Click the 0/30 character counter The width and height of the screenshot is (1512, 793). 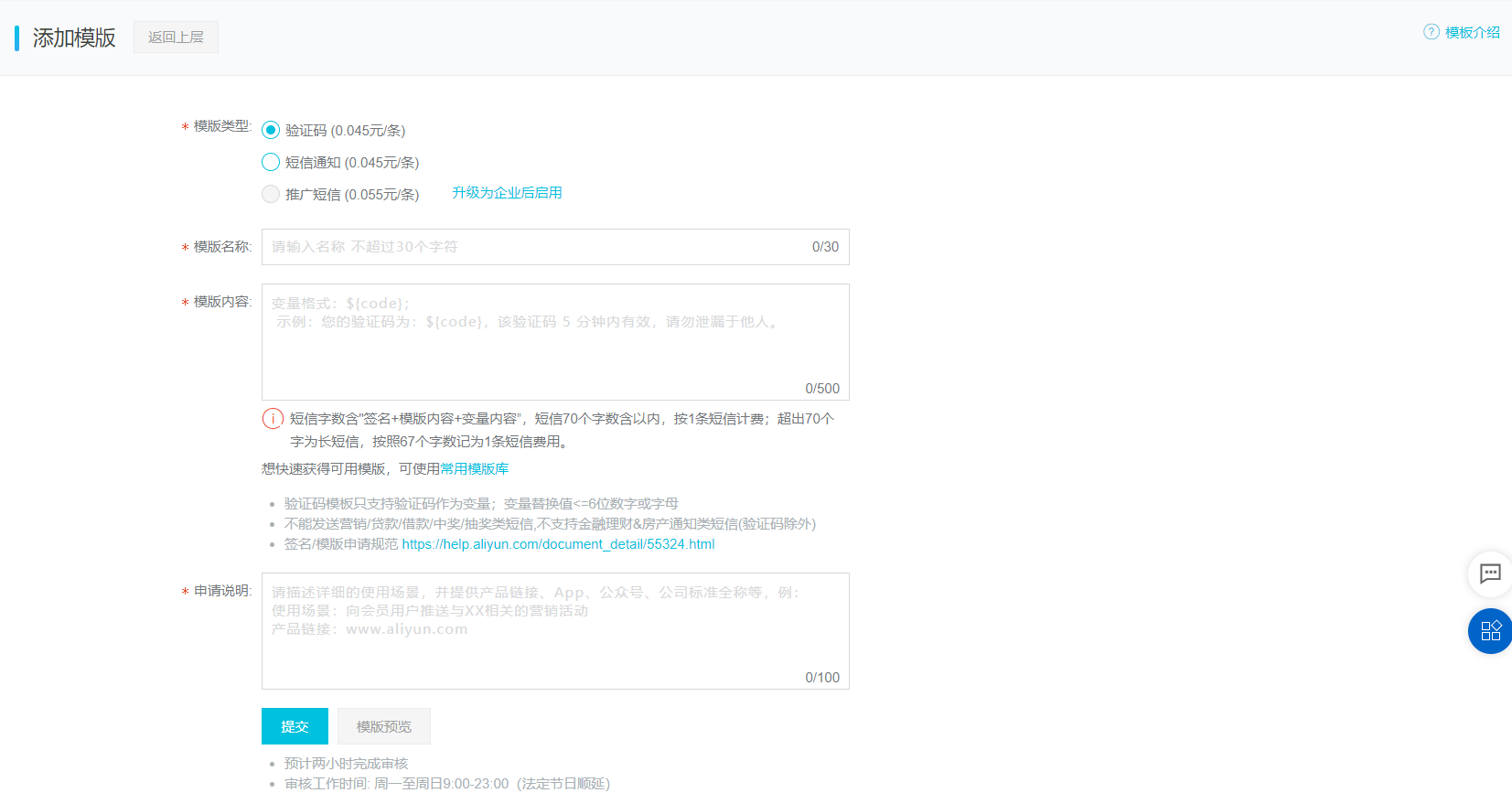[825, 247]
